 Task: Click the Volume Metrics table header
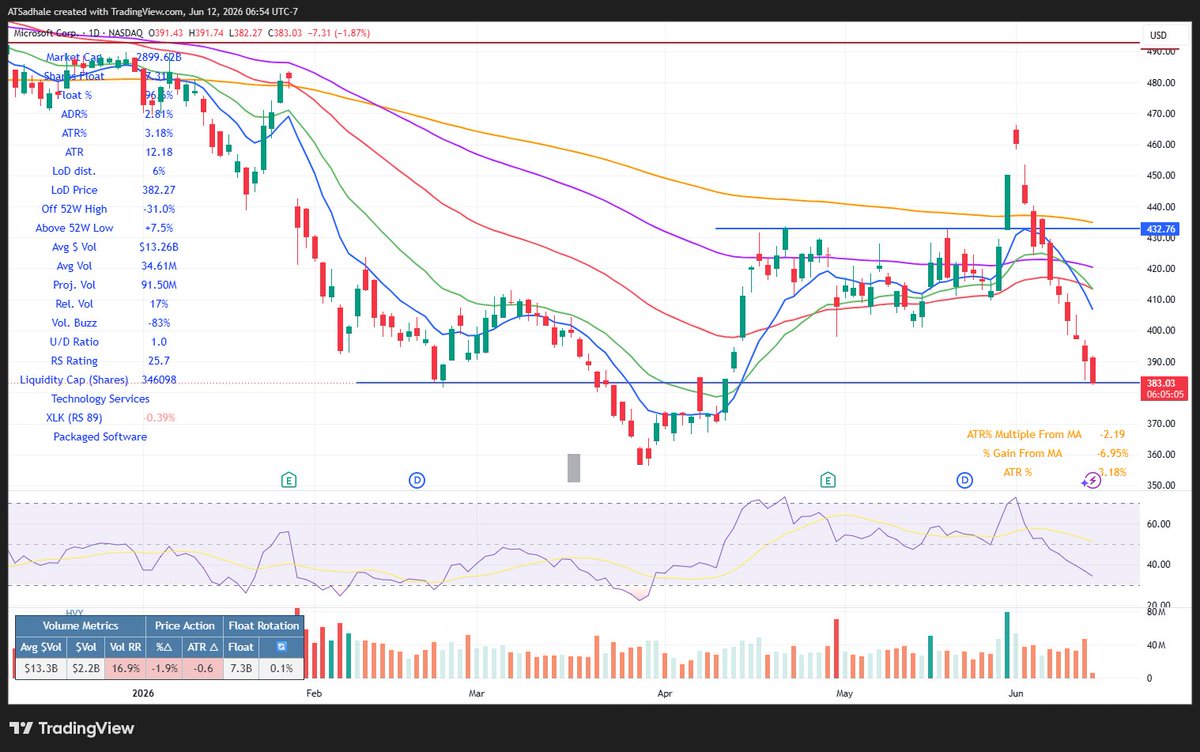pyautogui.click(x=80, y=626)
